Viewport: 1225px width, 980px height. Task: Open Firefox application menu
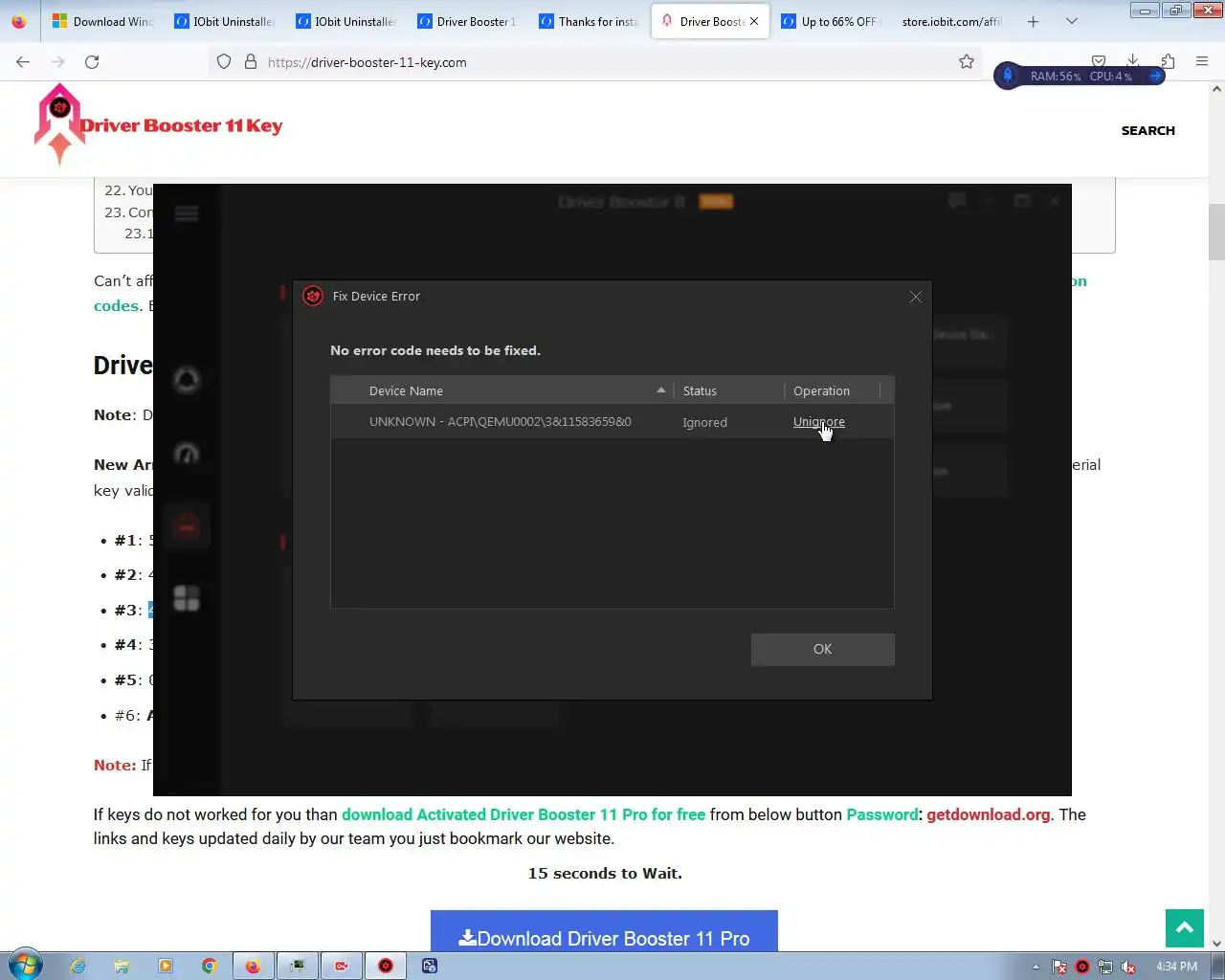(1202, 61)
